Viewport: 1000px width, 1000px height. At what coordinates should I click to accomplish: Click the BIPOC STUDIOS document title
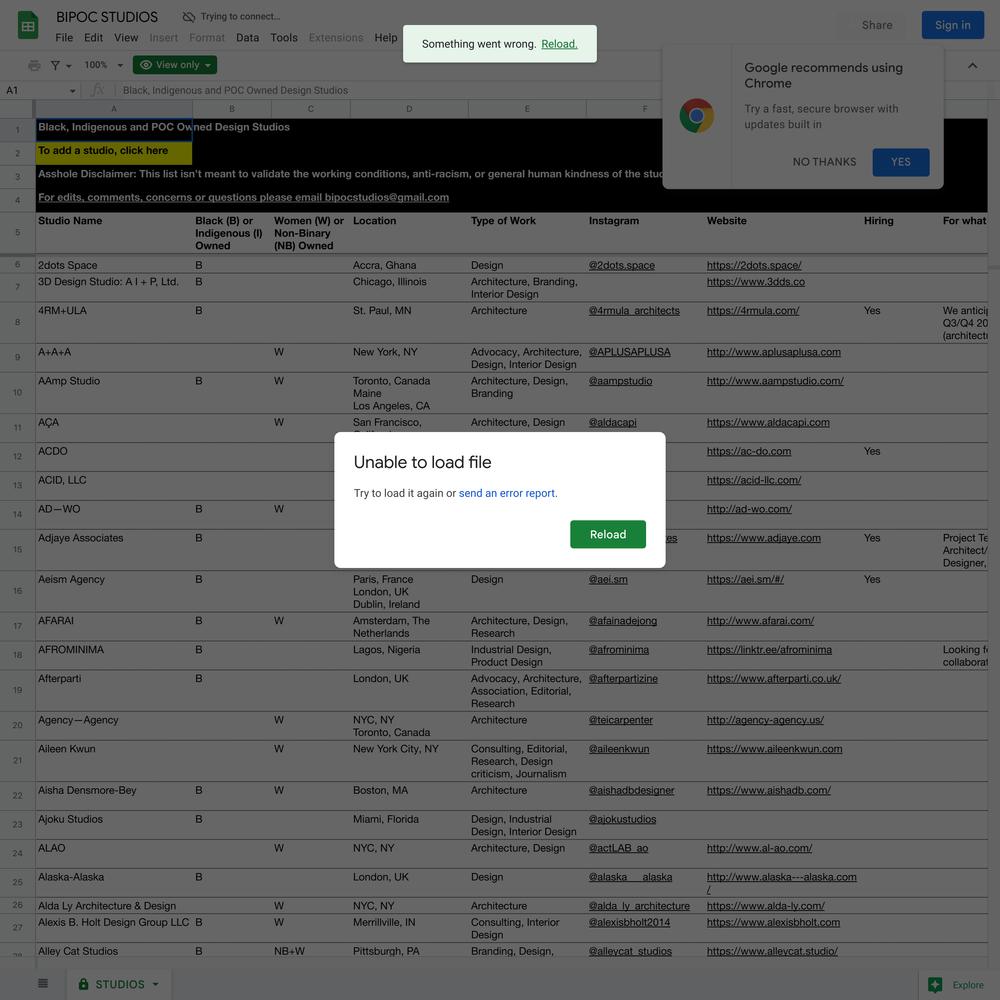pos(107,17)
